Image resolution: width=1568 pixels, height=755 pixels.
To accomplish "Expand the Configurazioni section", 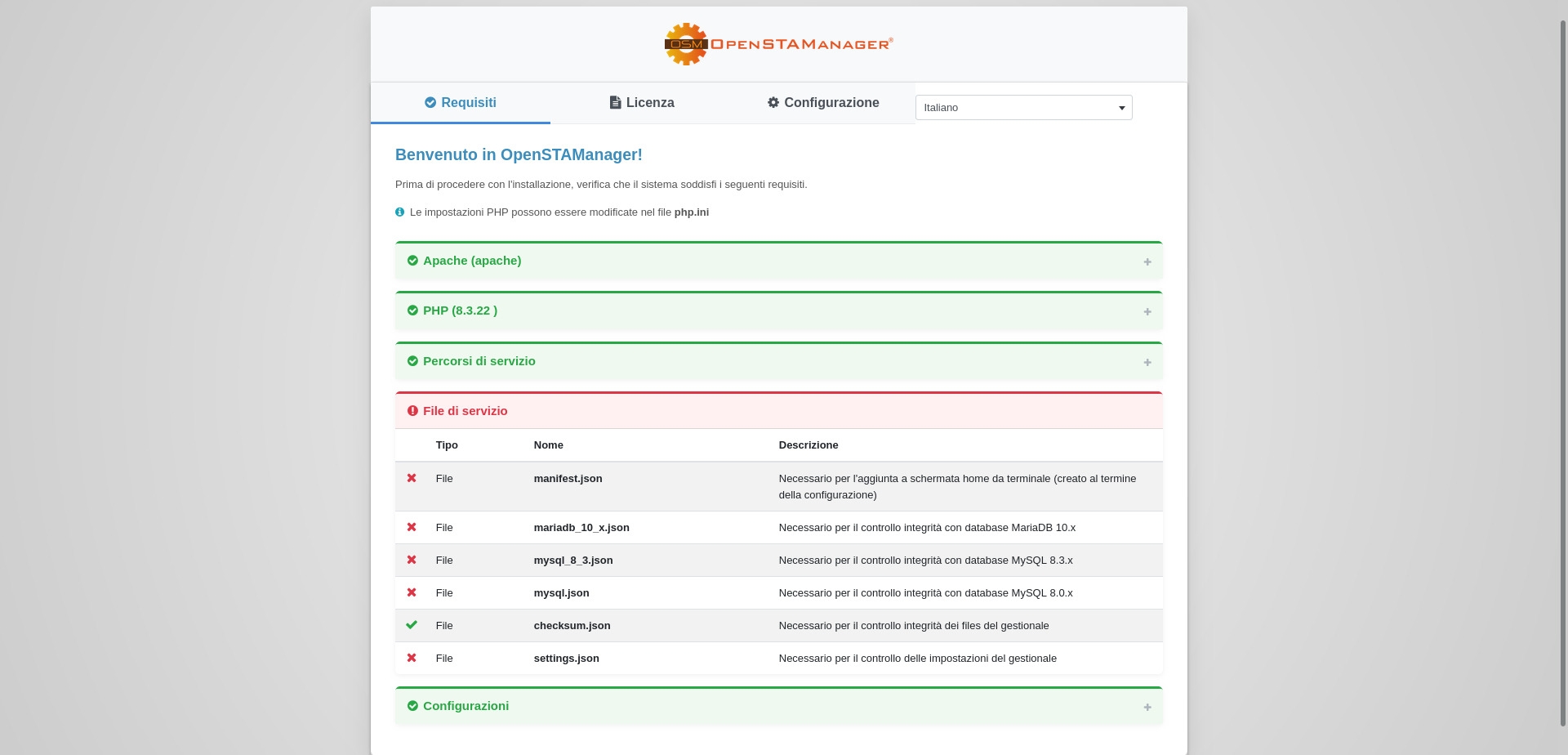I will tap(1147, 708).
